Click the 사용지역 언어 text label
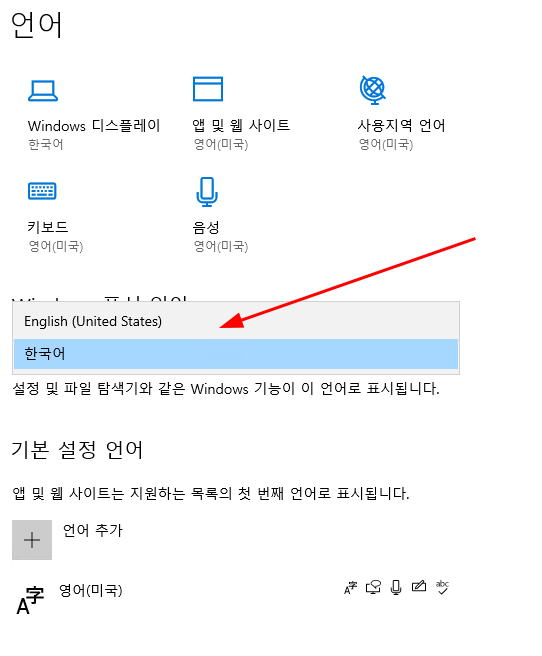This screenshot has width=542, height=656. click(401, 125)
